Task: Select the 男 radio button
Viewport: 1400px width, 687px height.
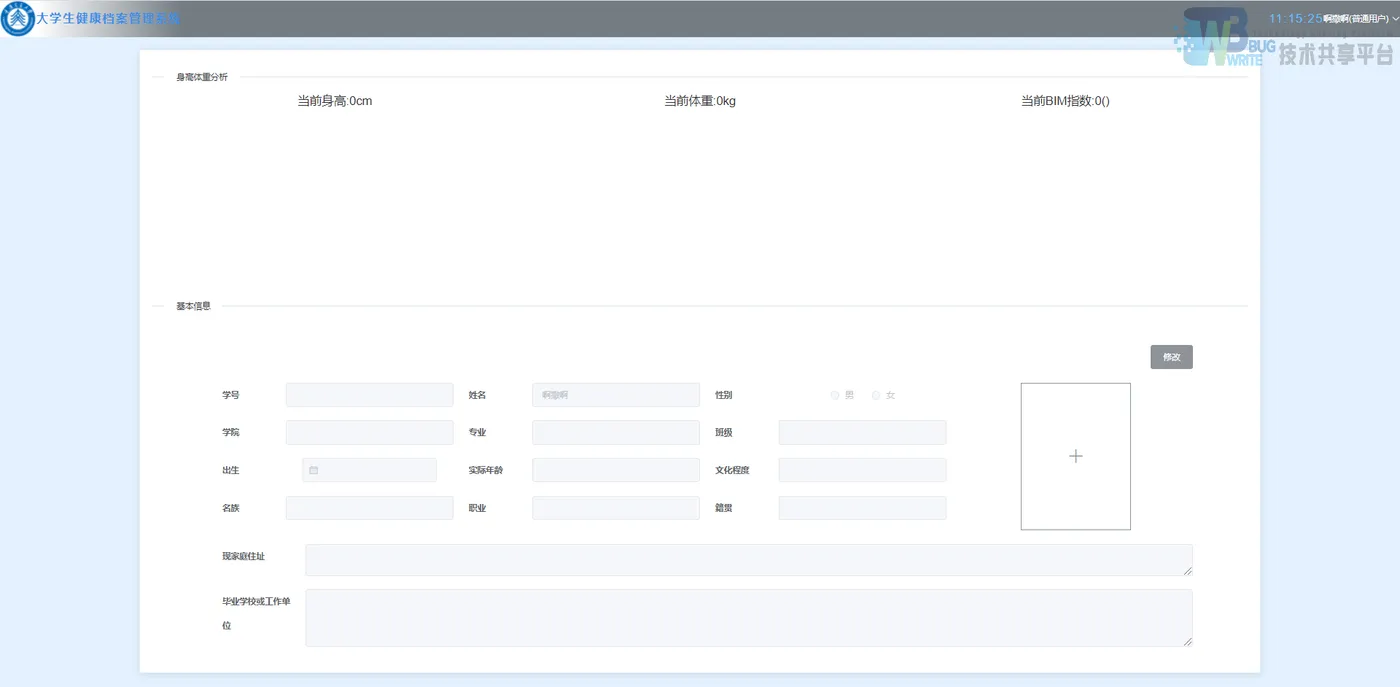Action: click(835, 395)
